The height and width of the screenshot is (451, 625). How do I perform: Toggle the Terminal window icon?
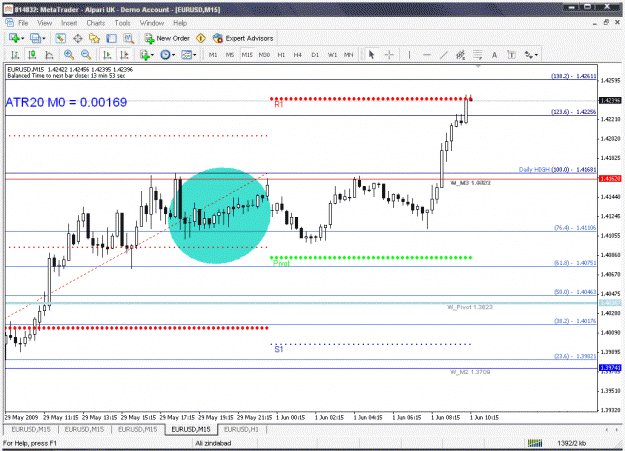pos(111,38)
